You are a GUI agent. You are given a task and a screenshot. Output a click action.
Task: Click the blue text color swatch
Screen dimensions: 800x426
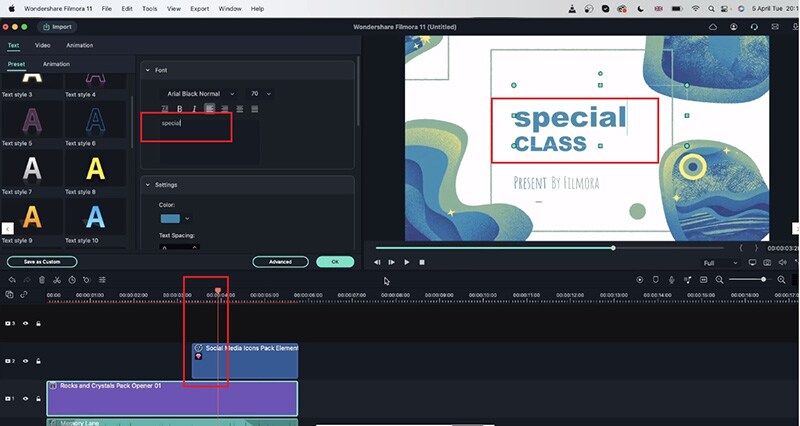pos(170,218)
